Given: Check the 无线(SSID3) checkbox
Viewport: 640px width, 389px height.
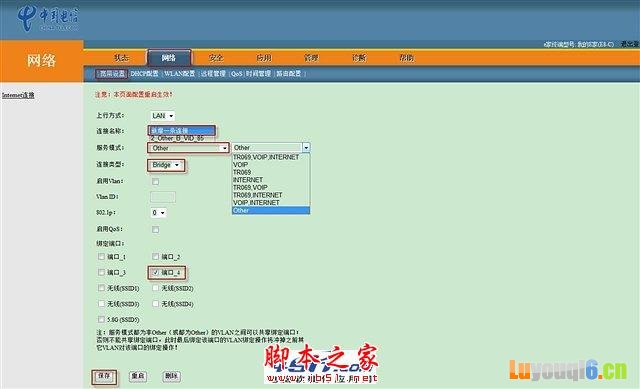Looking at the screenshot, I should point(101,304).
